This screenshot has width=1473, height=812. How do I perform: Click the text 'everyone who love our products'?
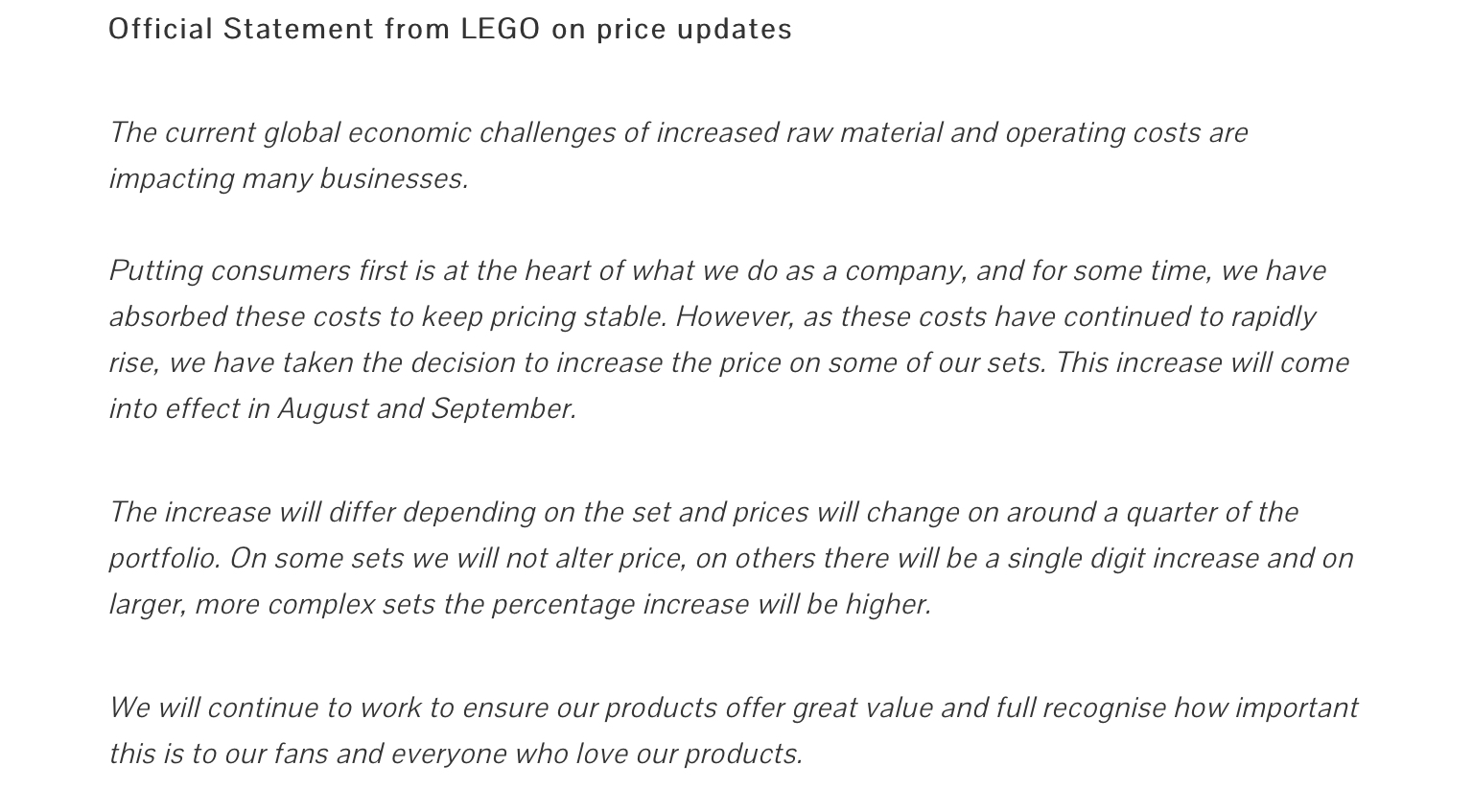click(x=596, y=754)
